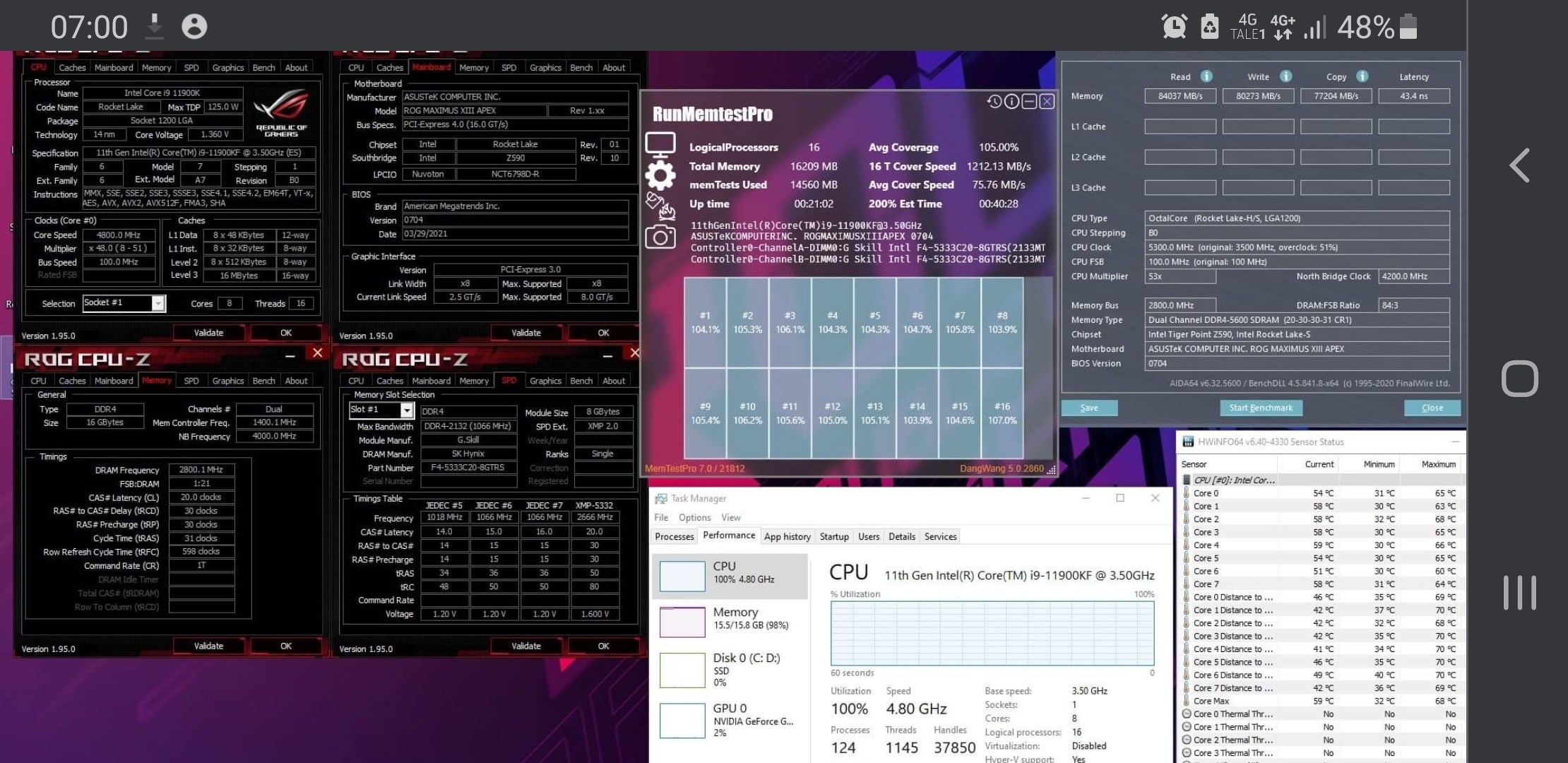
Task: Open Bench tab in the CPU-Z Memory window
Action: point(263,381)
